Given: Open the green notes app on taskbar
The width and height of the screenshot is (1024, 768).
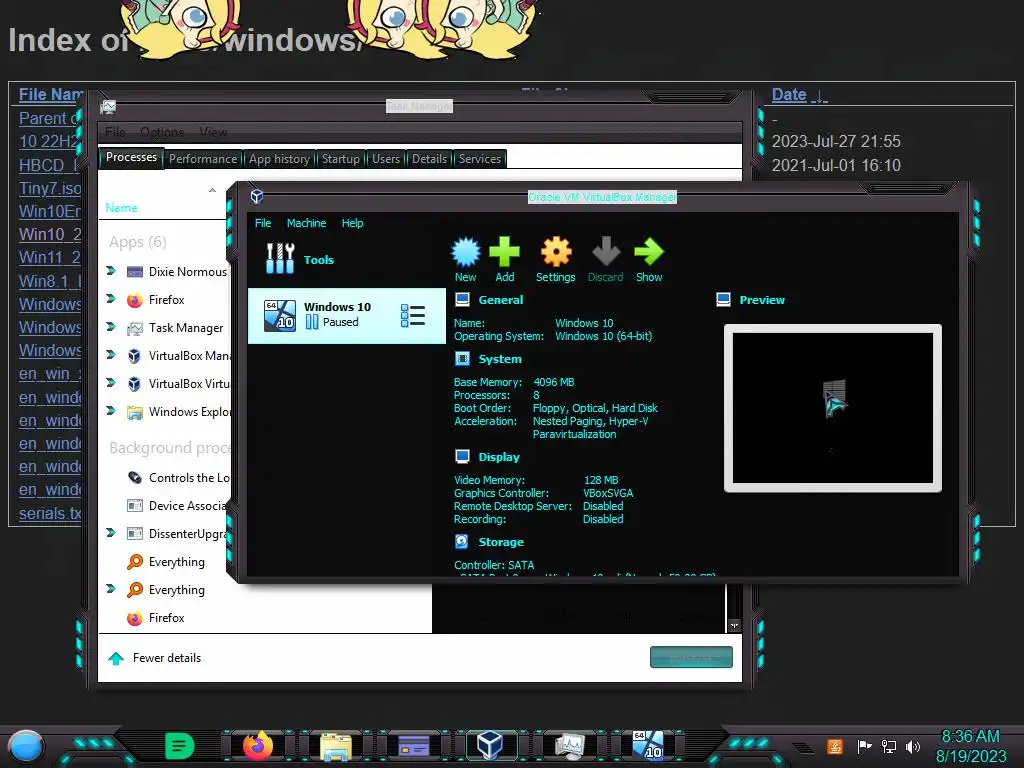Looking at the screenshot, I should point(180,746).
